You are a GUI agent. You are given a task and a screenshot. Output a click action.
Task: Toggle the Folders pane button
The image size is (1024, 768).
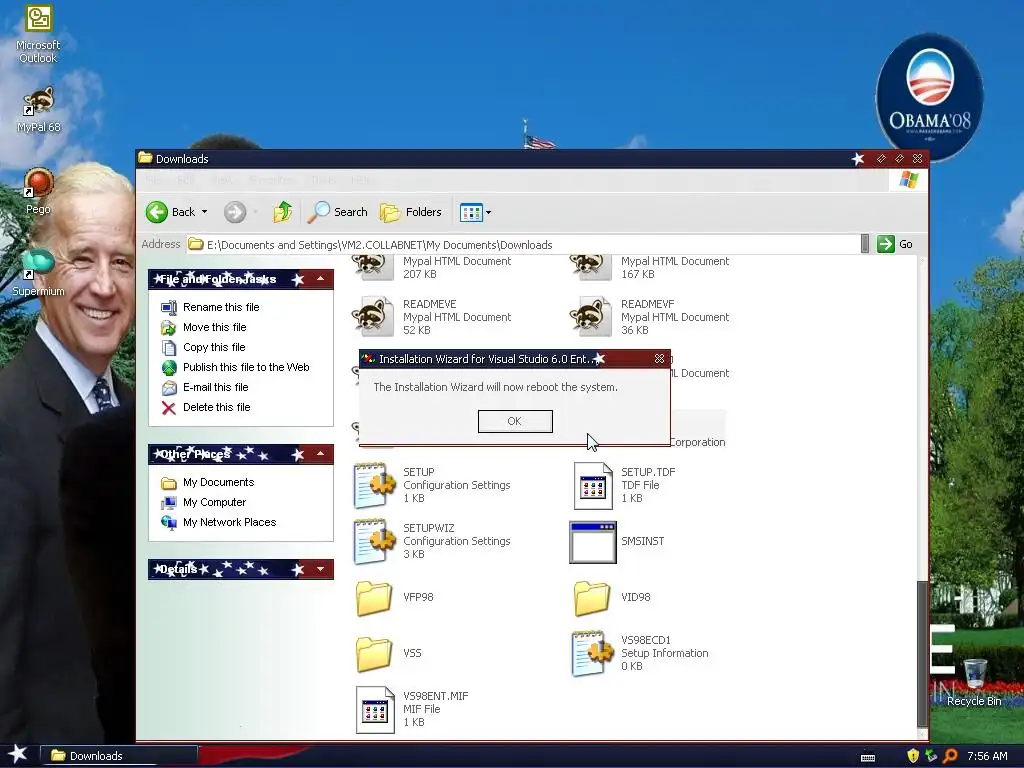[x=411, y=212]
